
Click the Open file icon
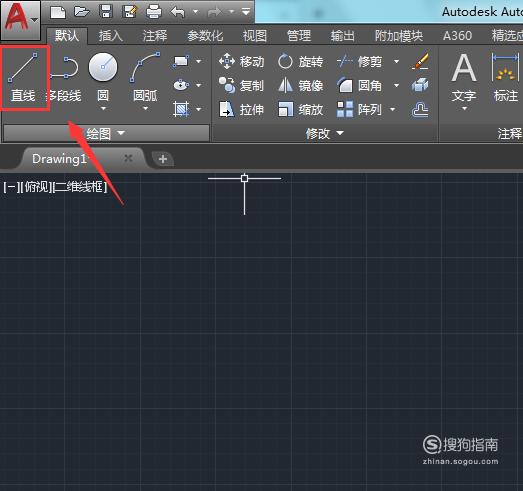82,12
